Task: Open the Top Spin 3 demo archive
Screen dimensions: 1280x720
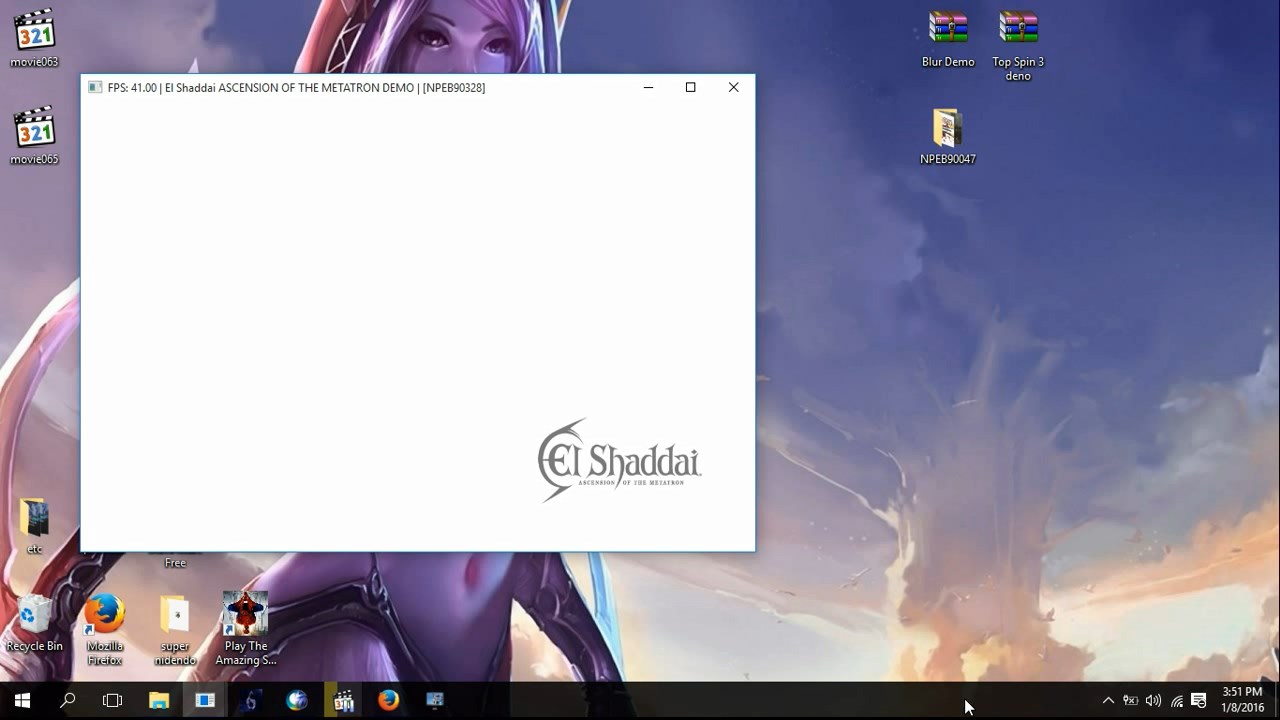Action: pos(1018,29)
